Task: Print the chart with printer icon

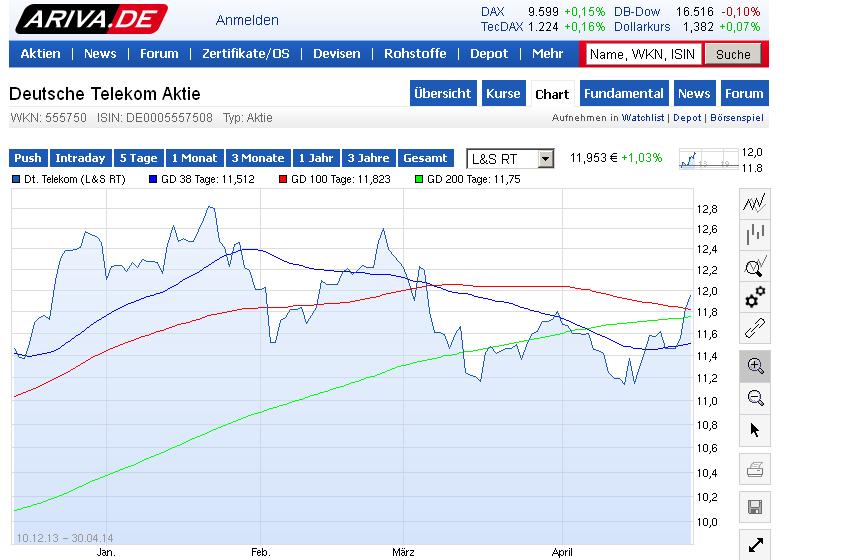Action: (x=755, y=469)
